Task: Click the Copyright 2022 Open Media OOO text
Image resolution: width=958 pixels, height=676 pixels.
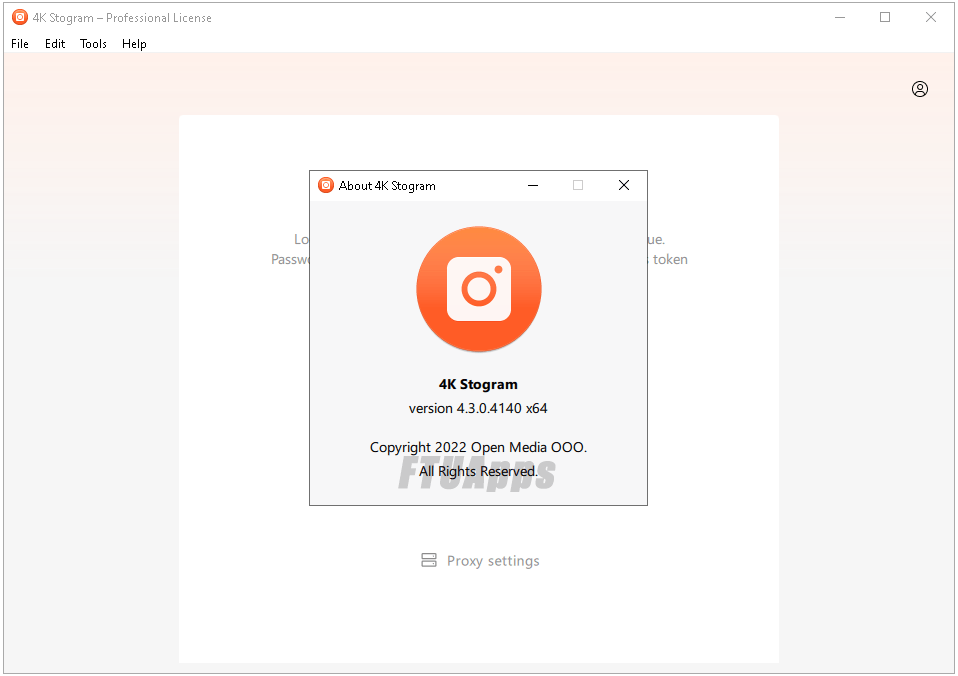Action: (478, 447)
